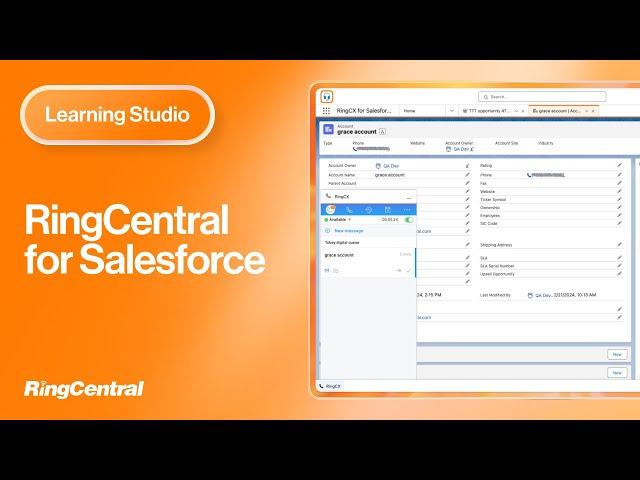Minimize the RingCX softphone panel
Screen dimensions: 640x480
pyautogui.click(x=409, y=198)
